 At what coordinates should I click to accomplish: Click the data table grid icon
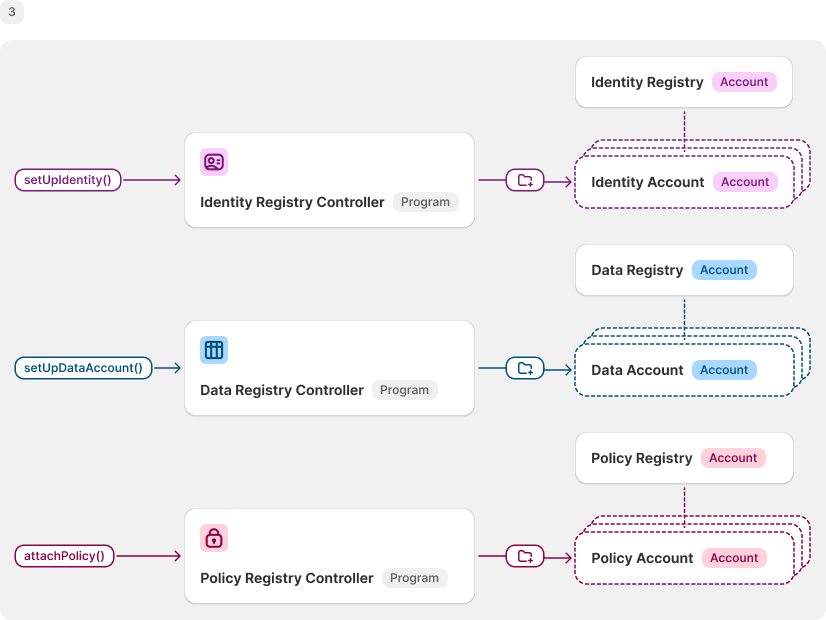tap(214, 350)
